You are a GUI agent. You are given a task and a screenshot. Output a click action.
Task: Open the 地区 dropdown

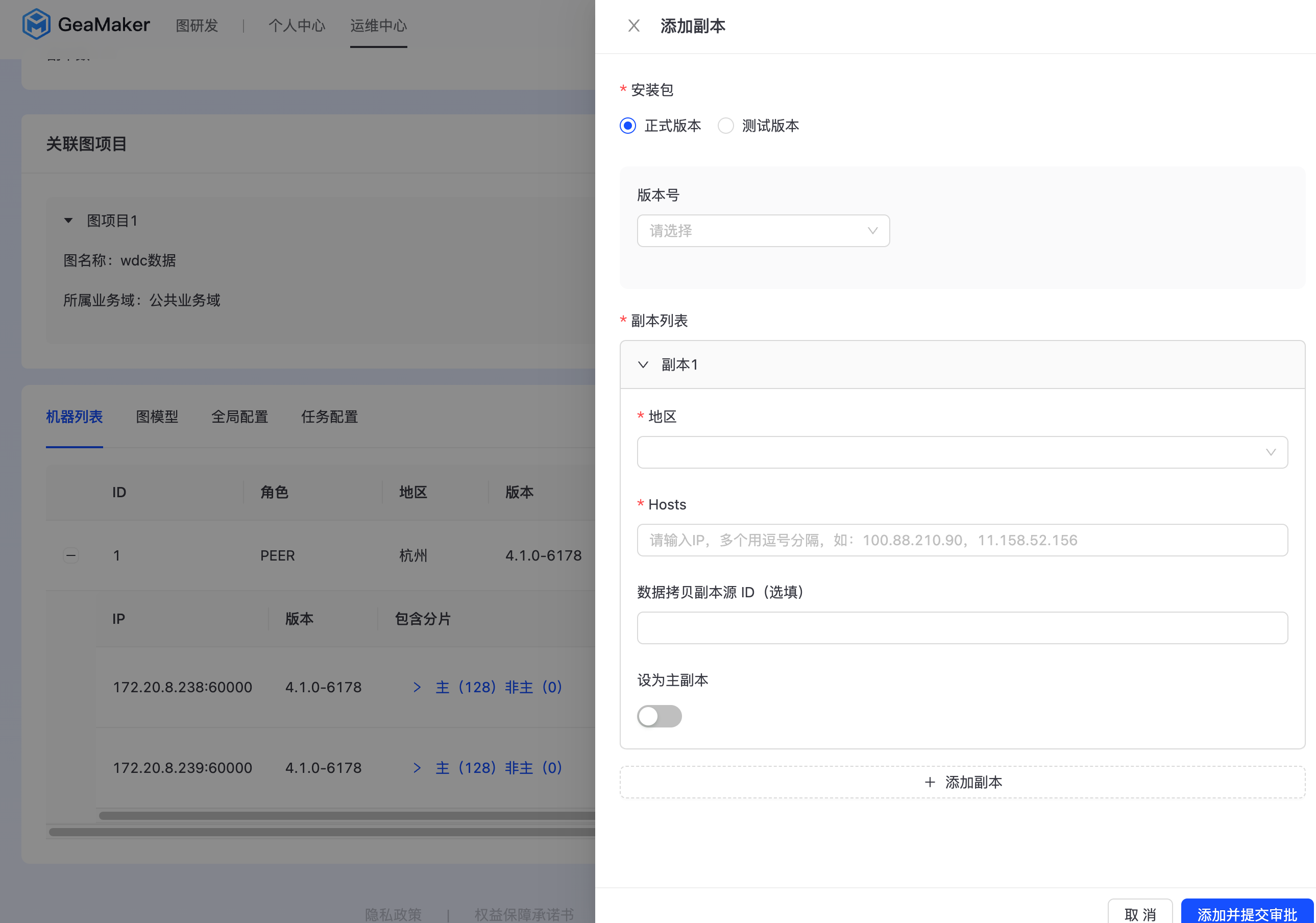pyautogui.click(x=962, y=452)
